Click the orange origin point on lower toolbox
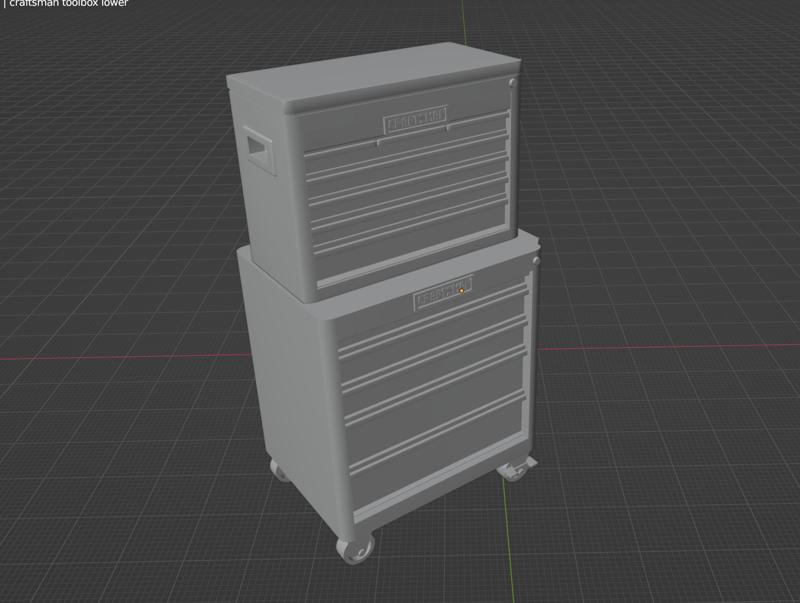Viewport: 800px width, 603px height. (462, 291)
